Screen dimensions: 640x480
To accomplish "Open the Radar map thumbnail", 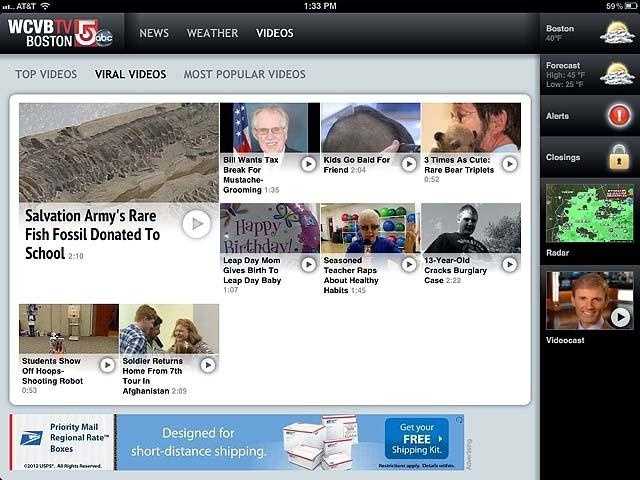I will pos(589,213).
